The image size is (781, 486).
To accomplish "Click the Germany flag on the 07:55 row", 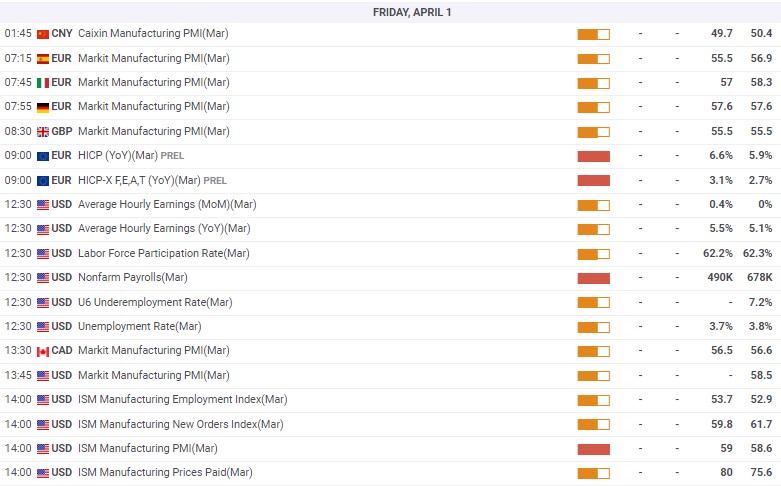I will click(43, 107).
